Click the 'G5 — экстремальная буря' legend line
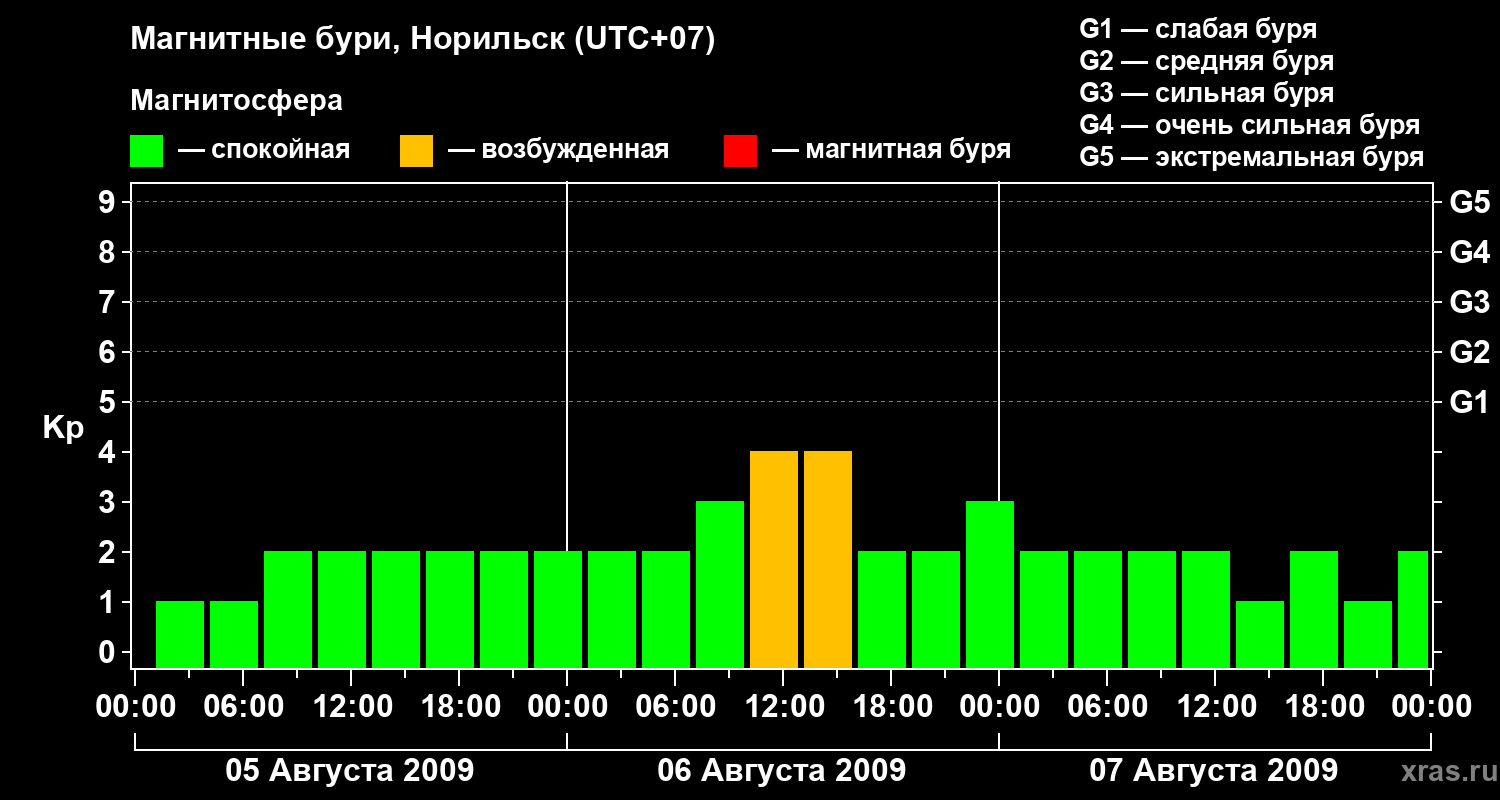 [1251, 157]
